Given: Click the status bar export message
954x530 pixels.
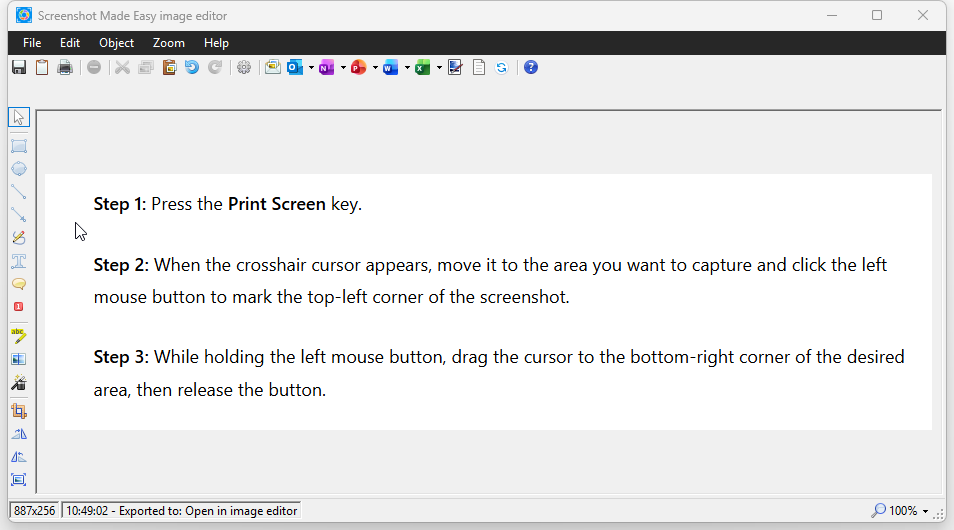Looking at the screenshot, I should click(x=181, y=511).
